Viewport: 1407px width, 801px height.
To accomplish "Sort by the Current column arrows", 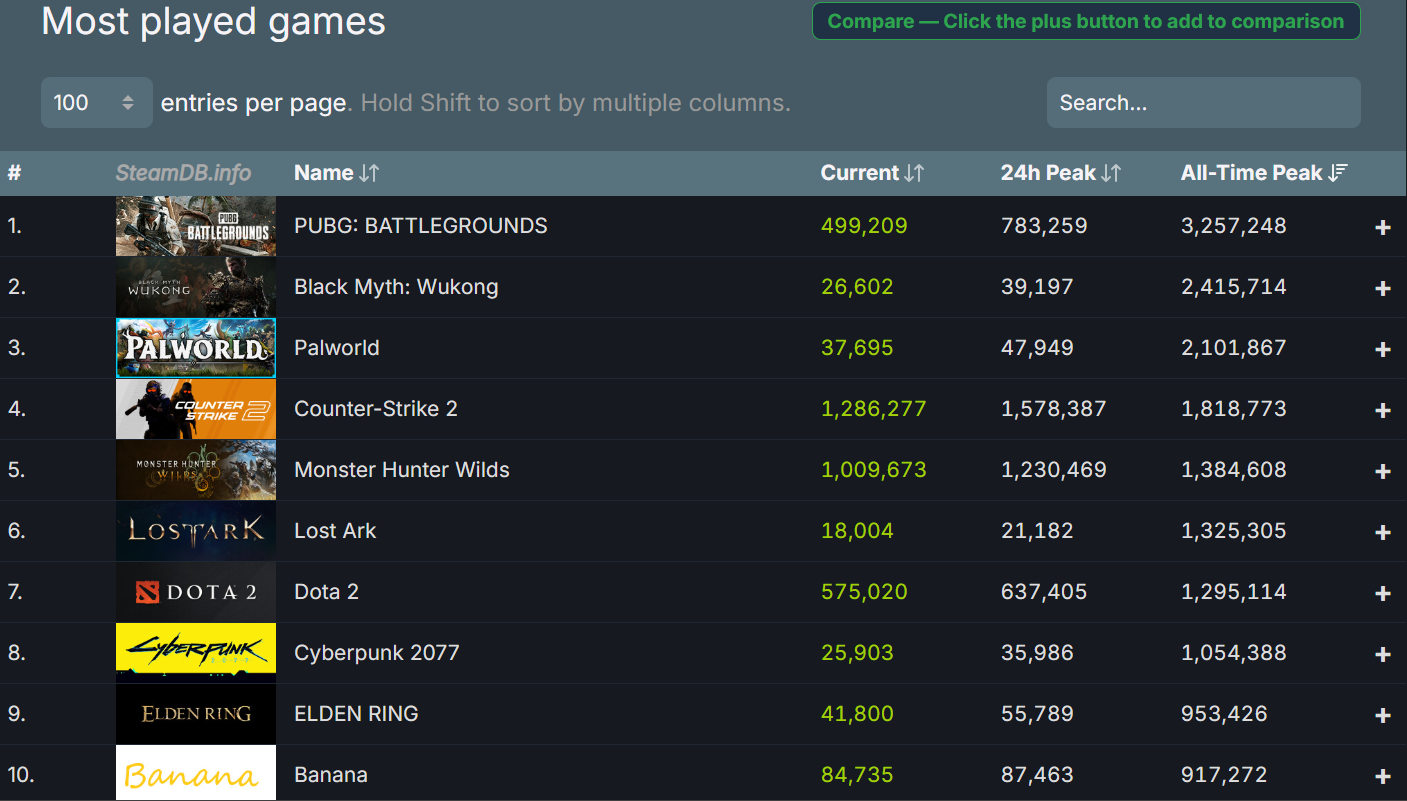I will point(913,172).
